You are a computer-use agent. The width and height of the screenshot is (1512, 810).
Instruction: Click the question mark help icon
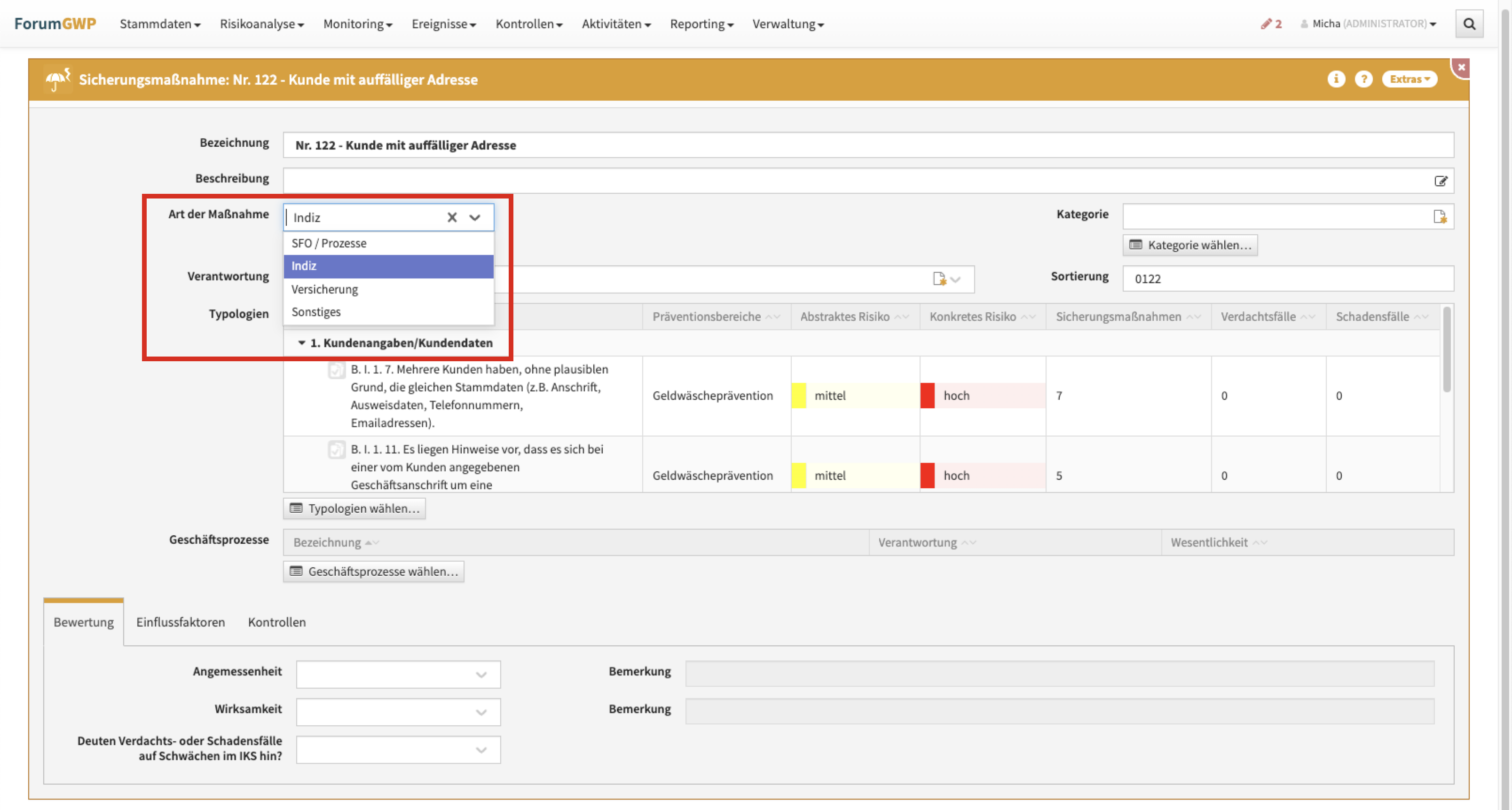(x=1363, y=79)
